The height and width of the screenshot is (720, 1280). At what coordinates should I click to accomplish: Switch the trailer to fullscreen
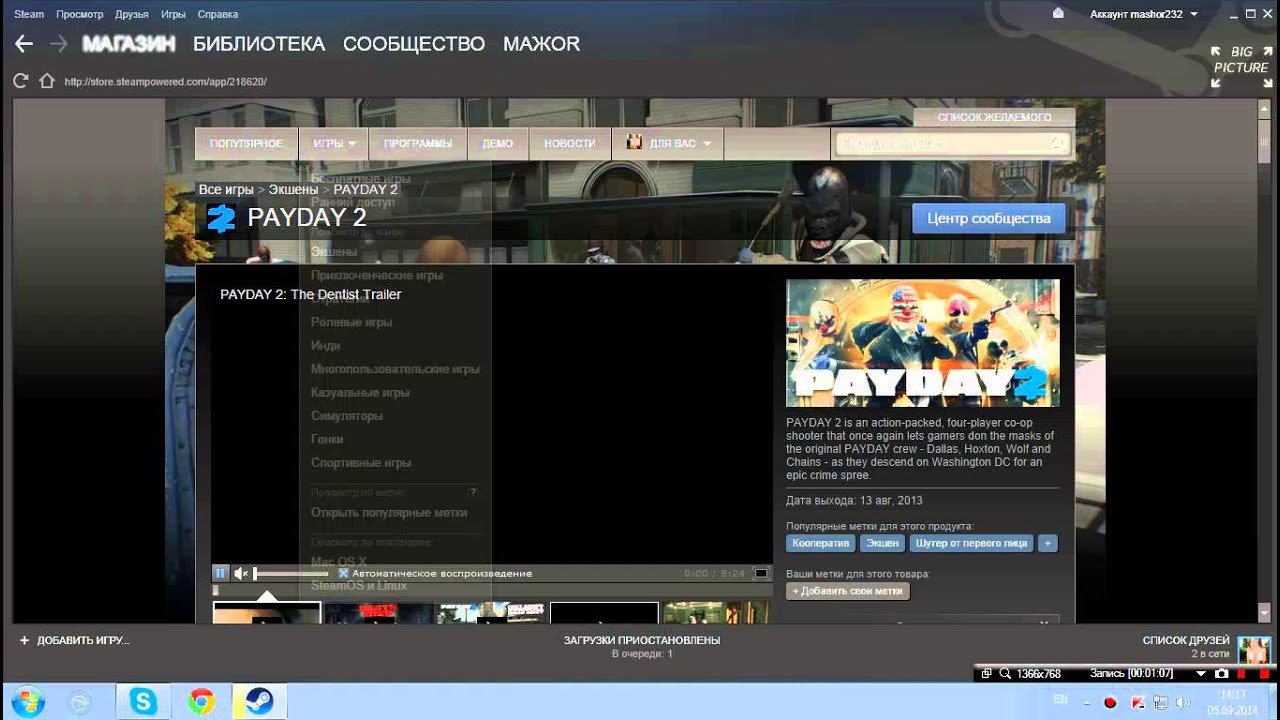point(761,573)
